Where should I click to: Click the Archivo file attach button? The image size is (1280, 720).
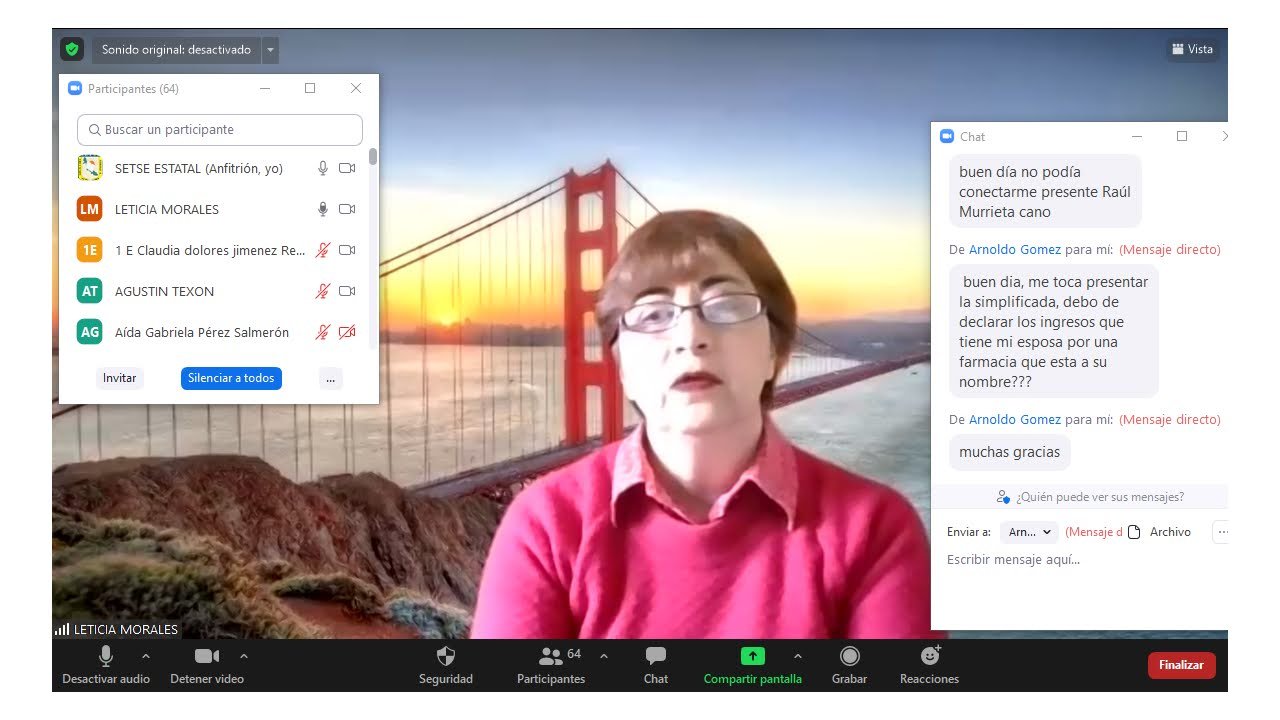[1160, 532]
